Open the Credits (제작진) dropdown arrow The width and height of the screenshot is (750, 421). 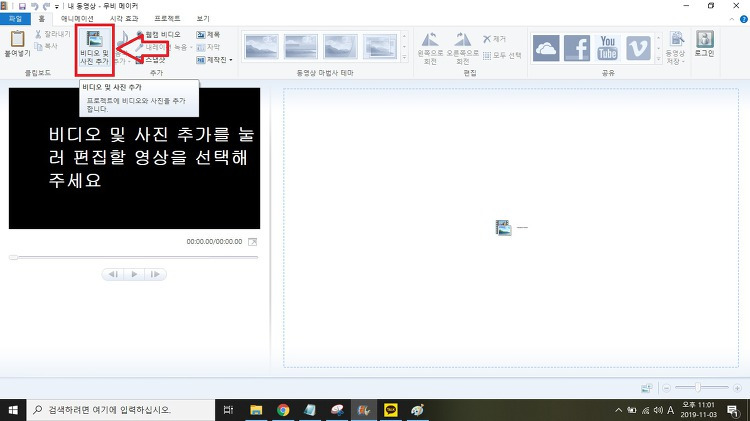point(231,60)
